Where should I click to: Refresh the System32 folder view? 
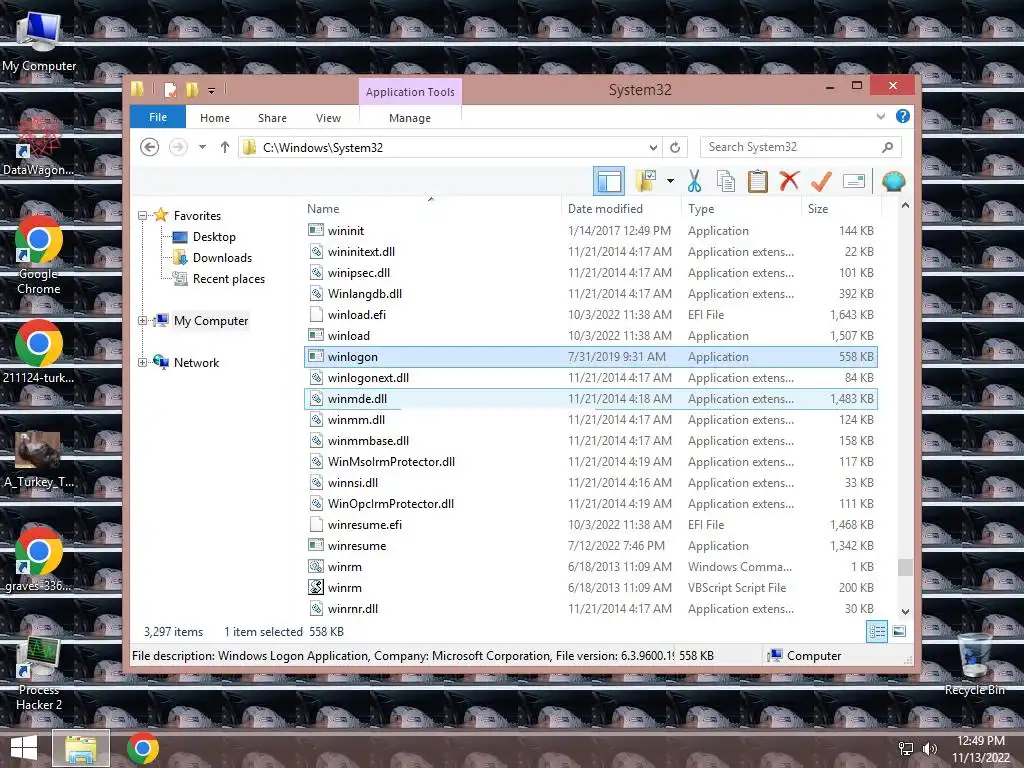click(x=675, y=148)
